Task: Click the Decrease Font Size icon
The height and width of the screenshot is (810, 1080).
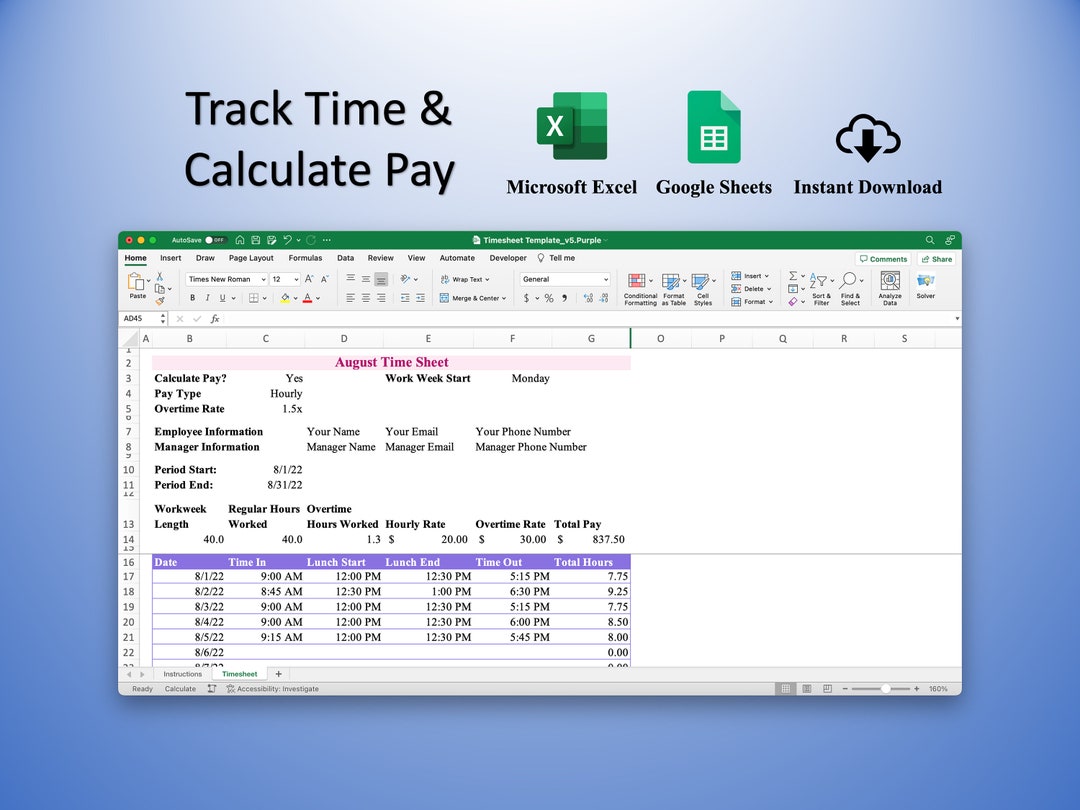Action: [x=325, y=279]
